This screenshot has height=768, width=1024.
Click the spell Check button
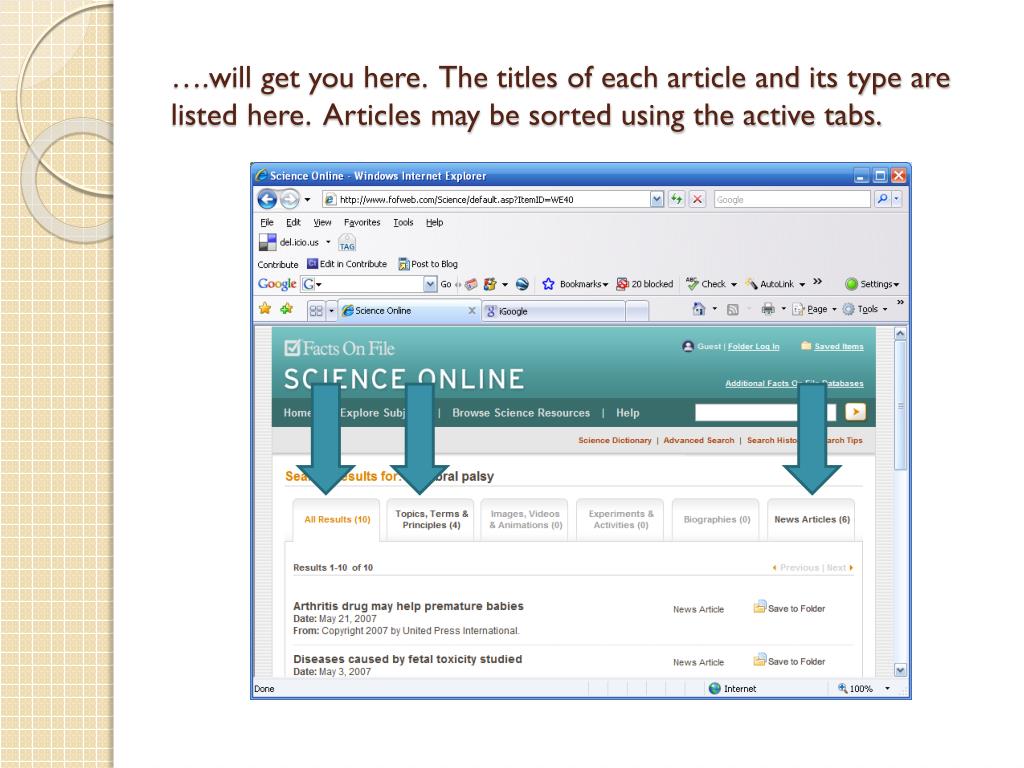pyautogui.click(x=711, y=284)
